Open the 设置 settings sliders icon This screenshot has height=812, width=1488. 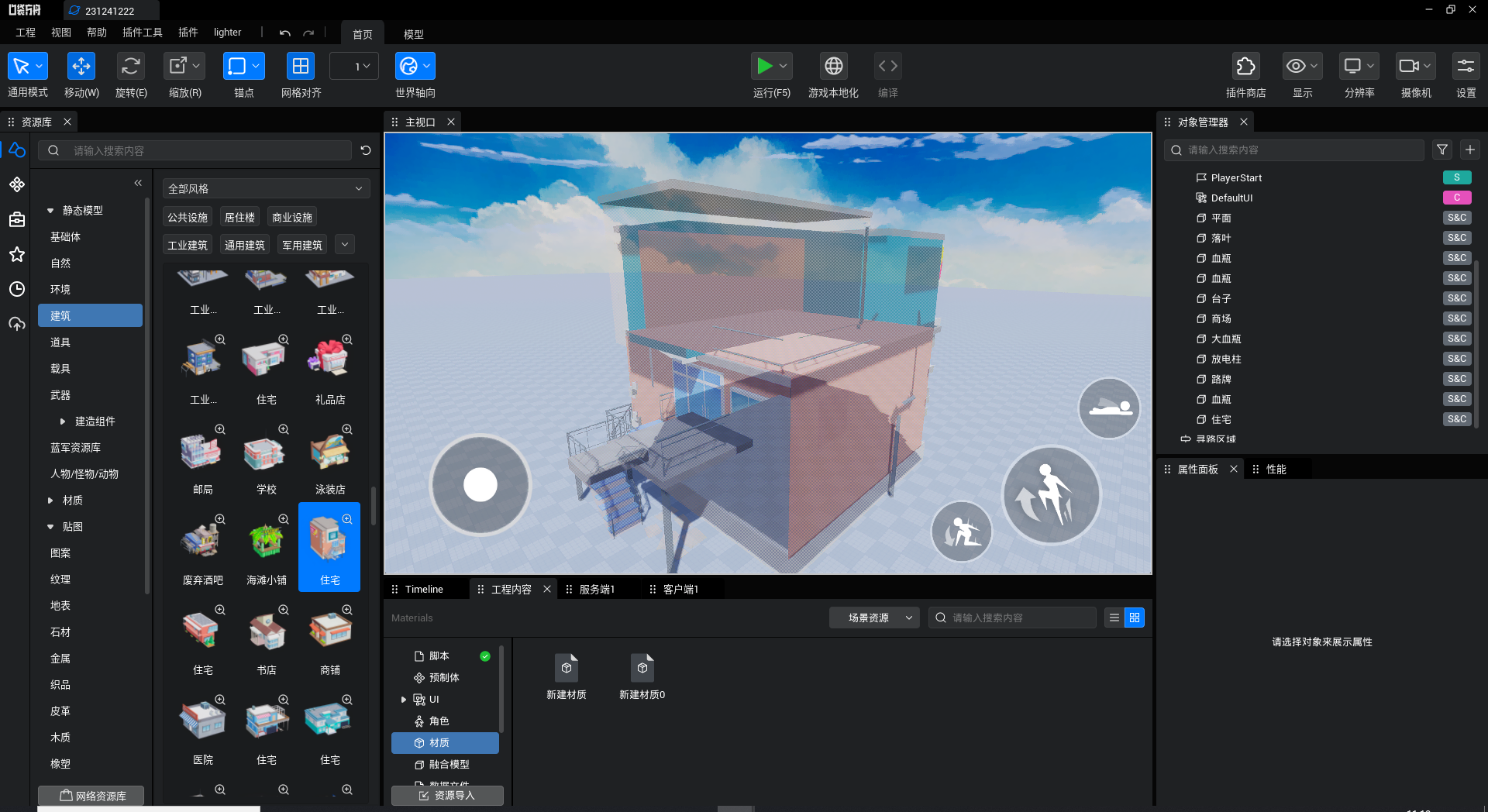click(1466, 67)
